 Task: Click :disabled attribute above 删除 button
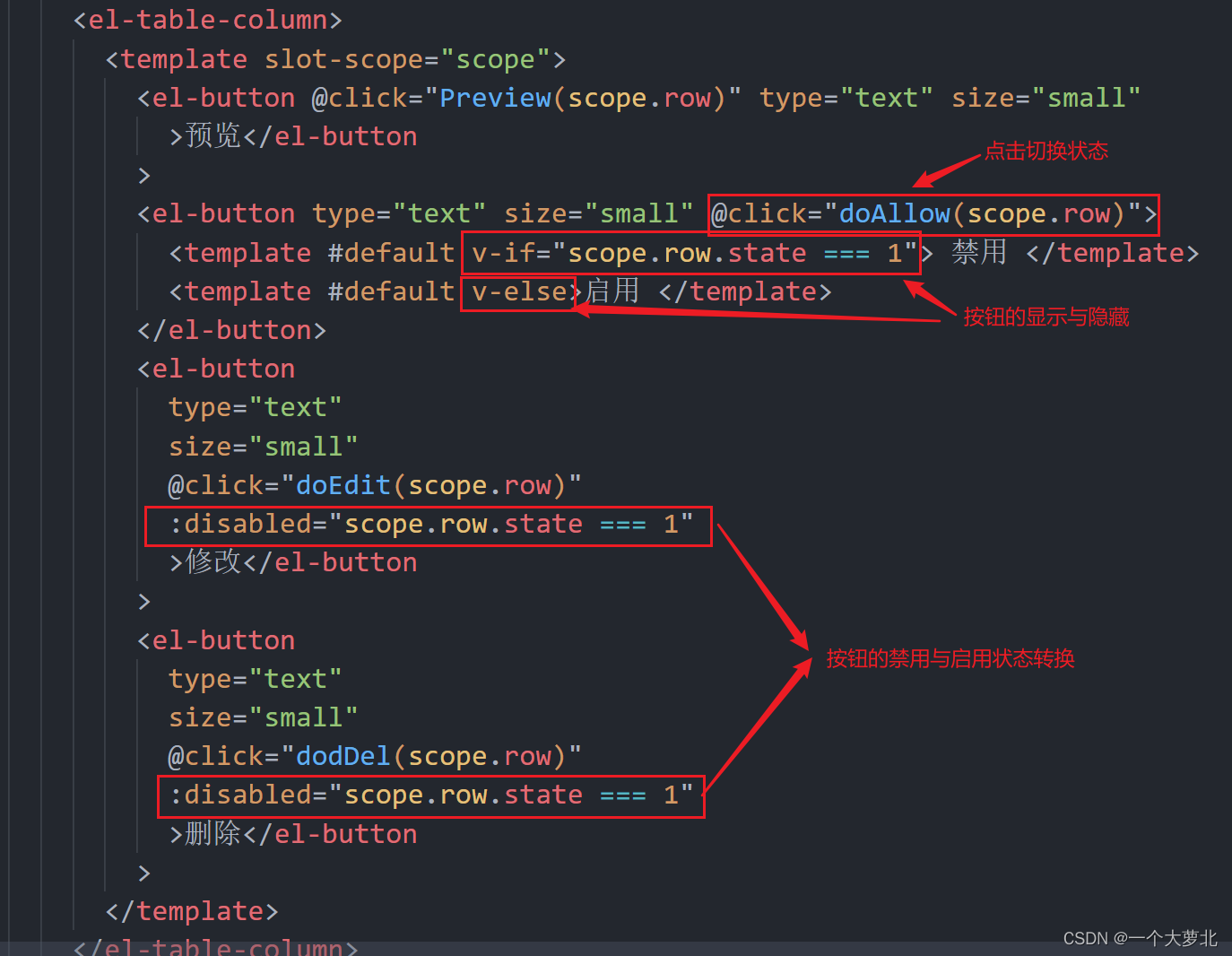pyautogui.click(x=431, y=795)
